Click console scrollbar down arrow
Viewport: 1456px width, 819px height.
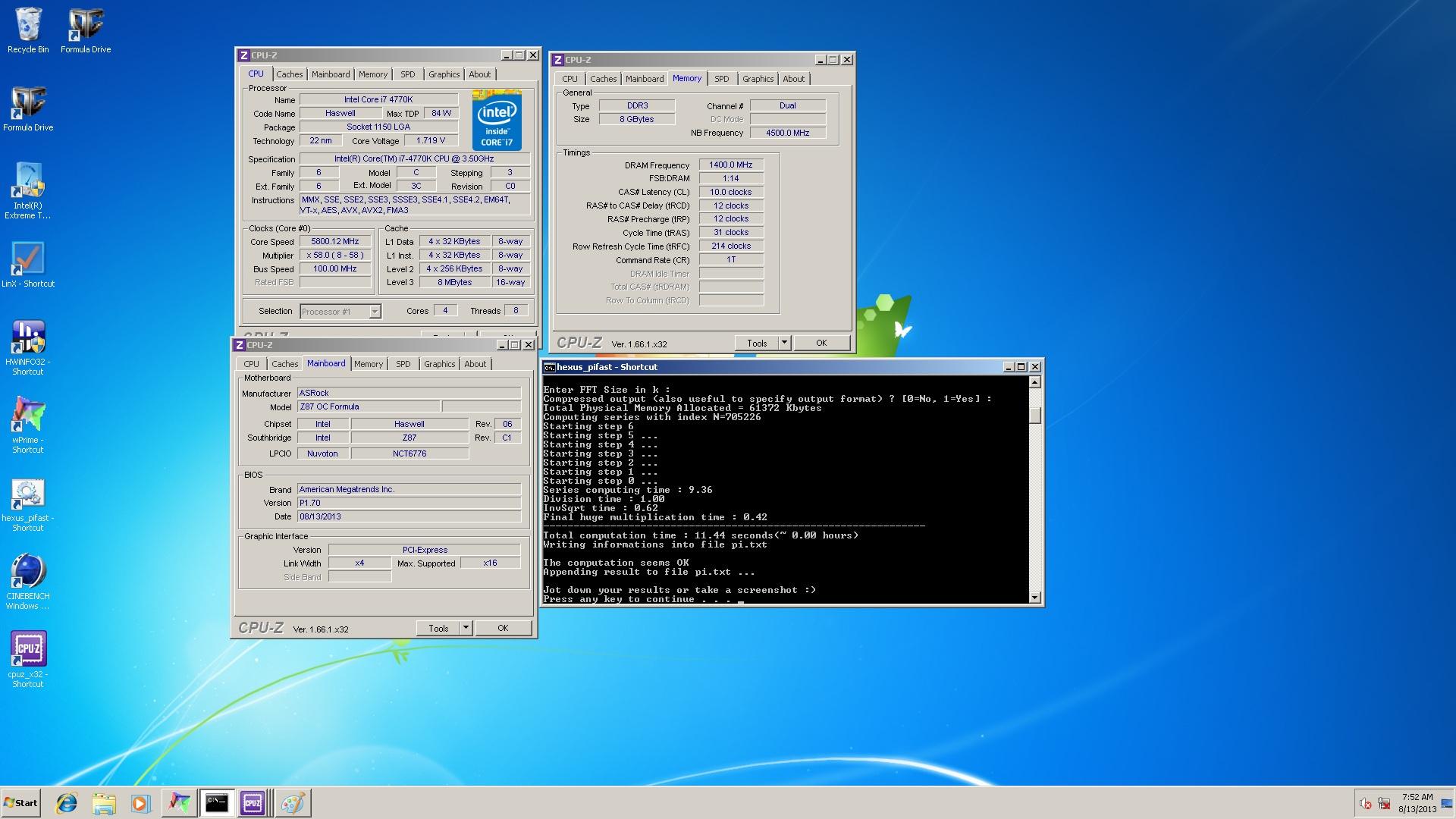[x=1035, y=598]
